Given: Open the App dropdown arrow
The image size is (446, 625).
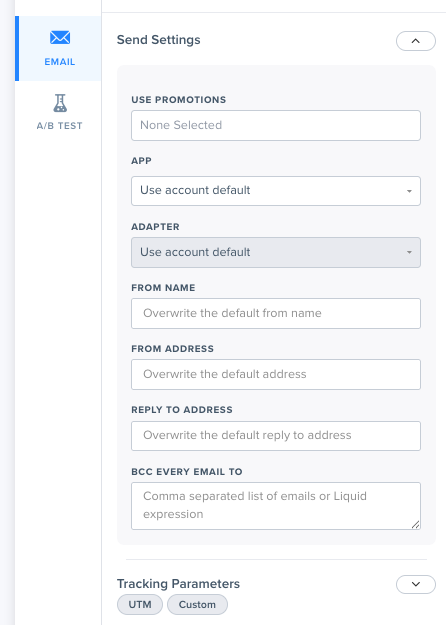Looking at the screenshot, I should pos(409,191).
